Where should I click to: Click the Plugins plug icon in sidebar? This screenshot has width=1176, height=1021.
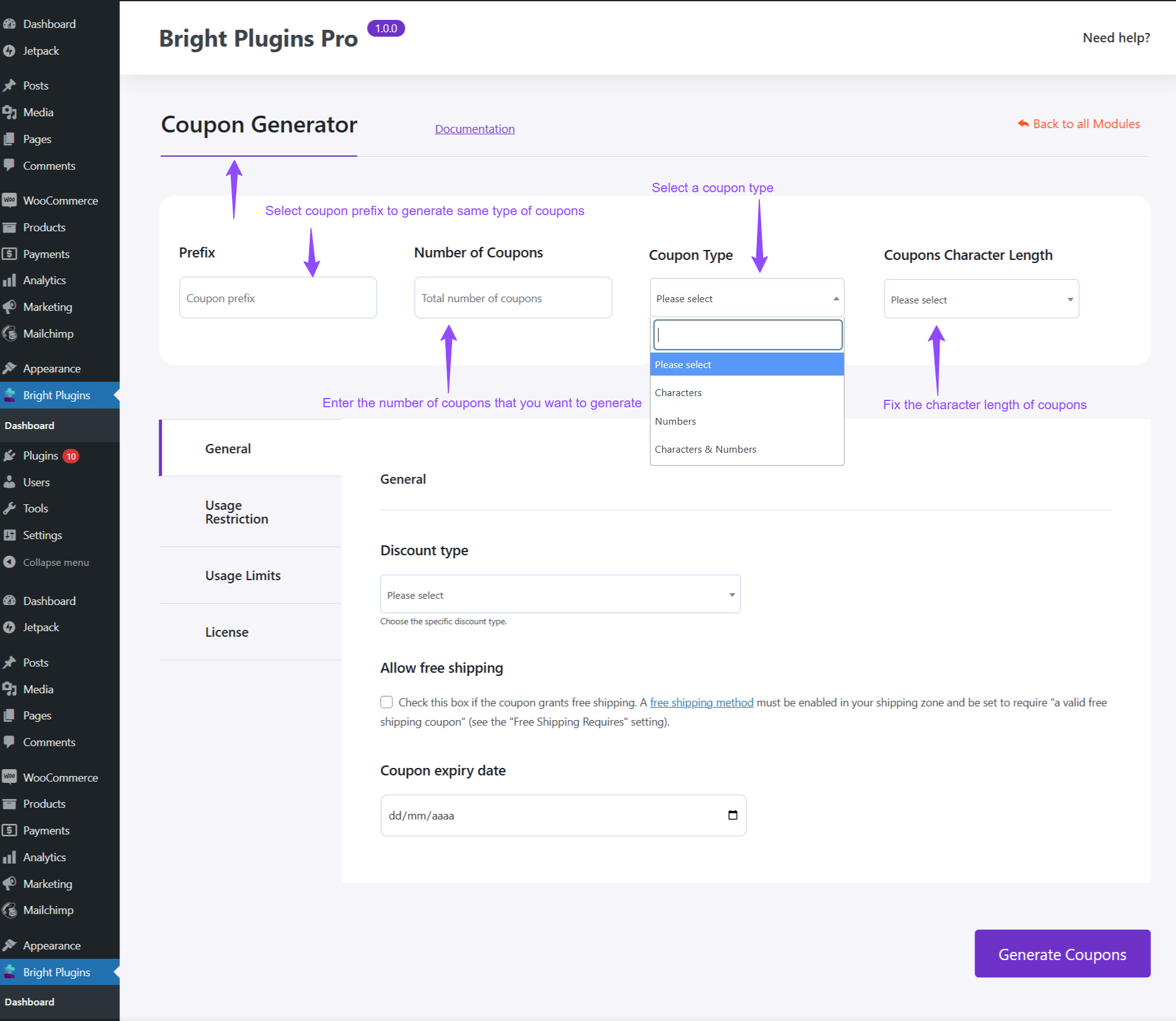[x=9, y=456]
